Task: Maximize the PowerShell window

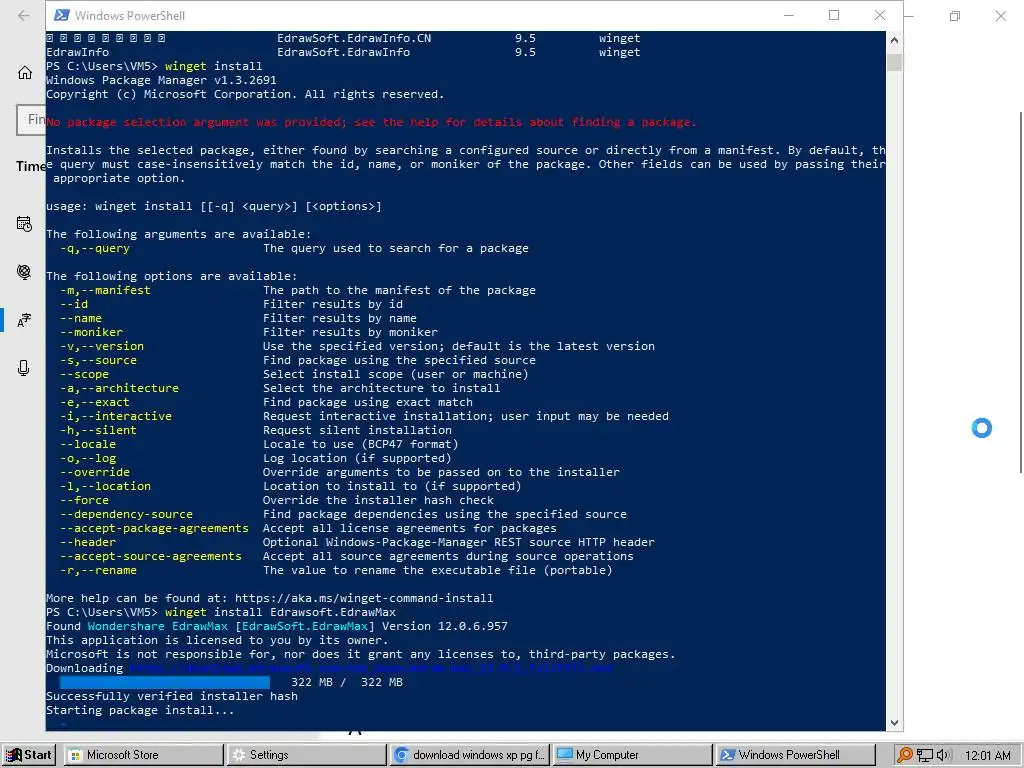Action: [834, 15]
